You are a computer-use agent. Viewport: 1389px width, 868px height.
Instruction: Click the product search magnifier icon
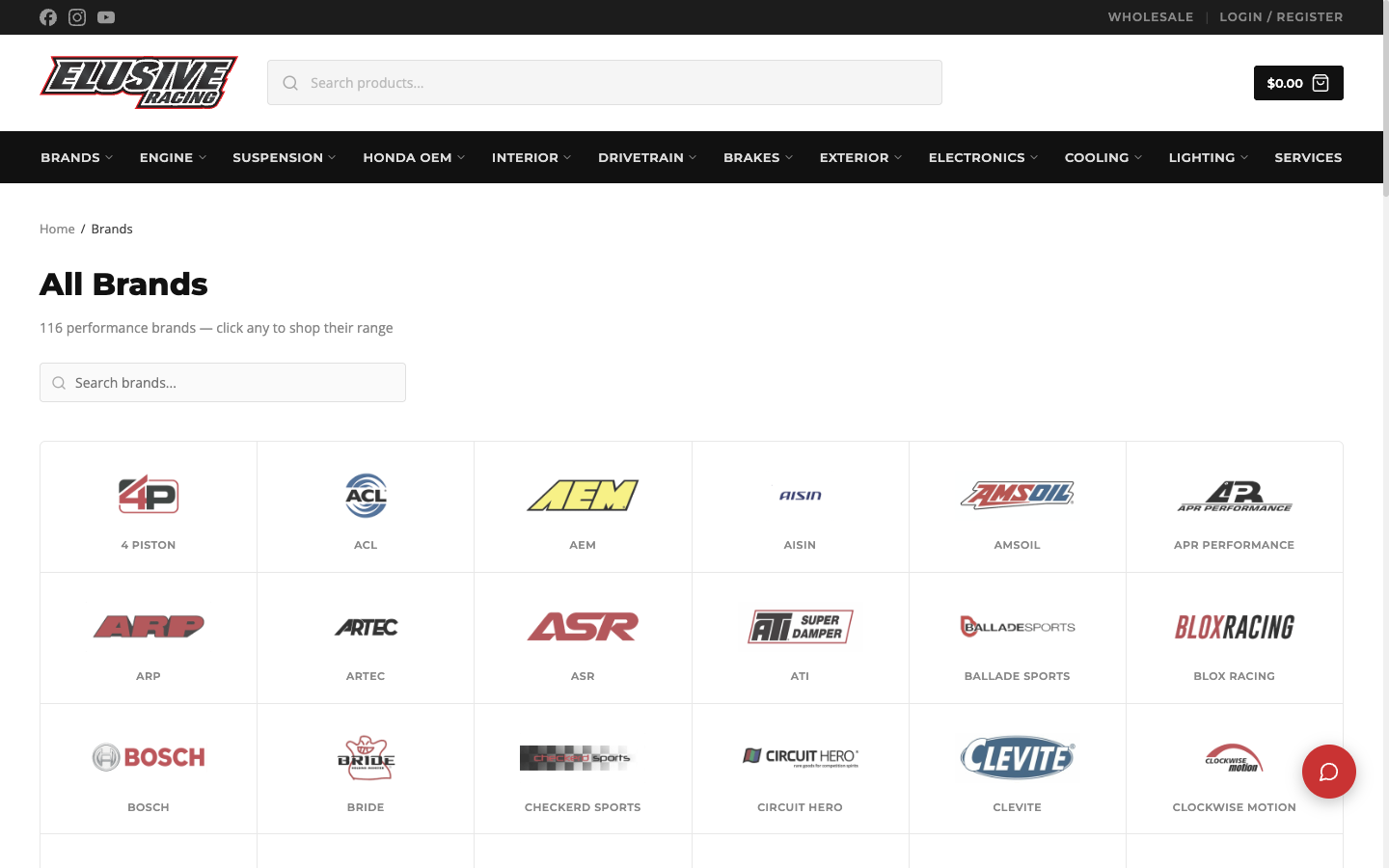coord(290,83)
